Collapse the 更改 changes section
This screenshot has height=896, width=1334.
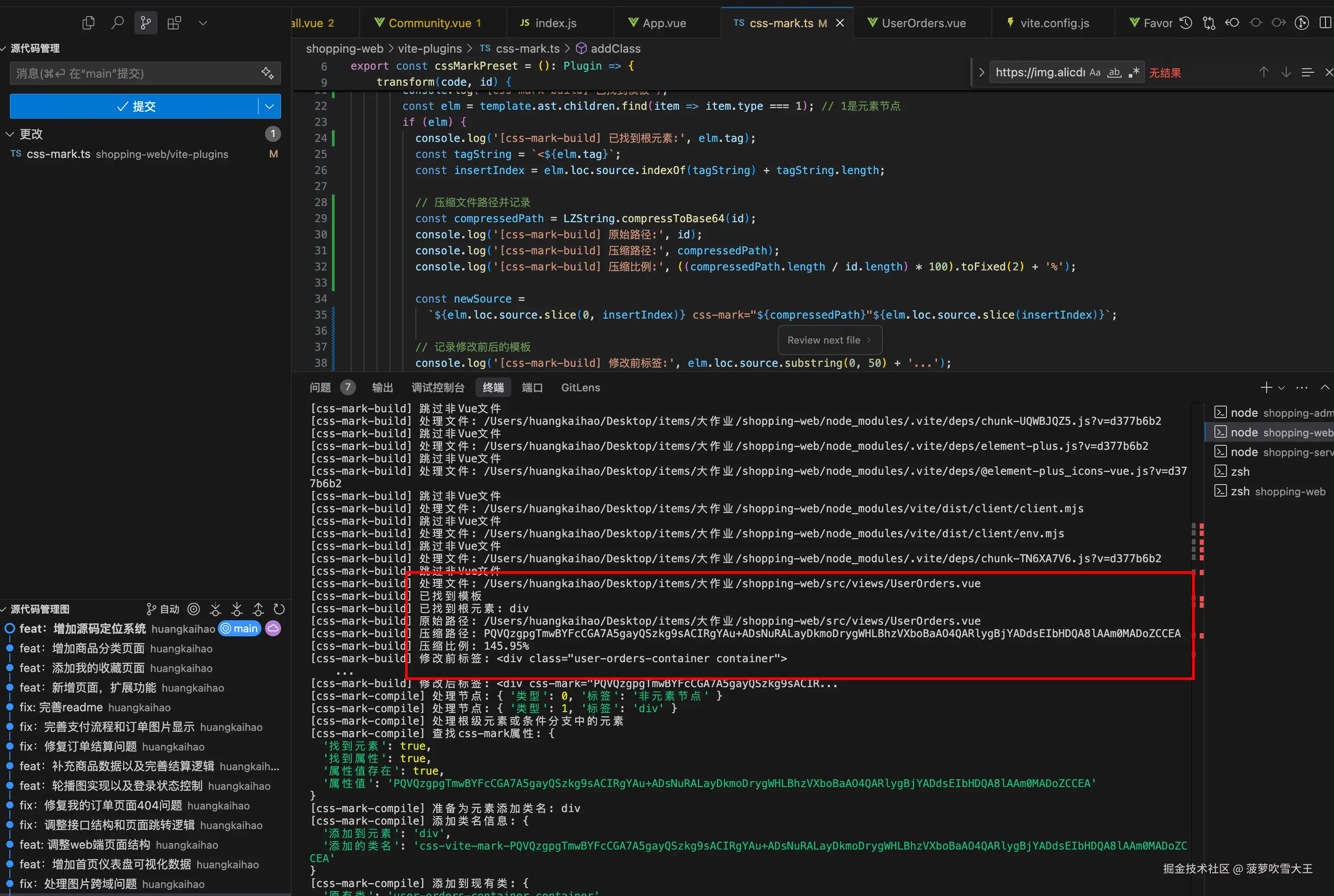pos(10,134)
